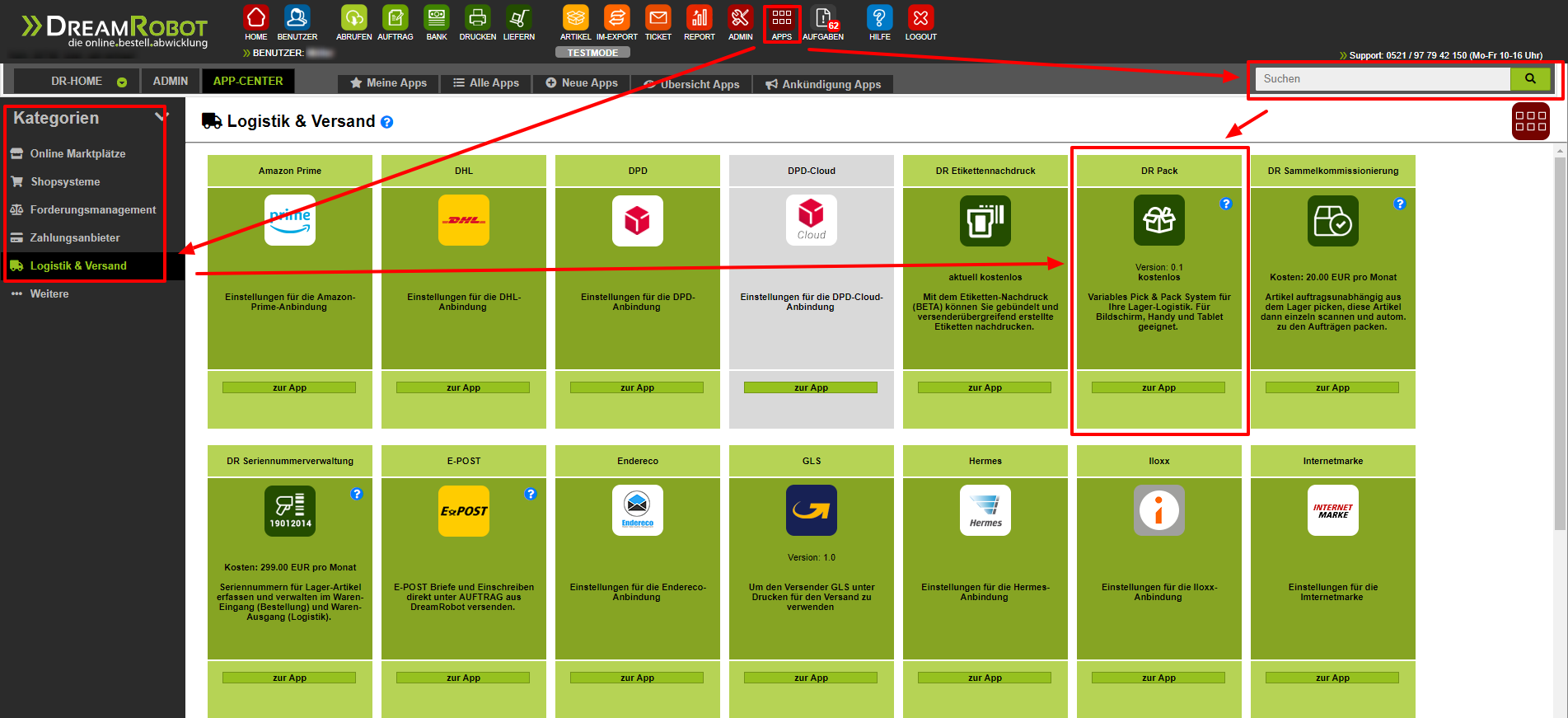Open the DHL app logo tile
Viewport: 1568px width, 718px height.
pos(464,220)
